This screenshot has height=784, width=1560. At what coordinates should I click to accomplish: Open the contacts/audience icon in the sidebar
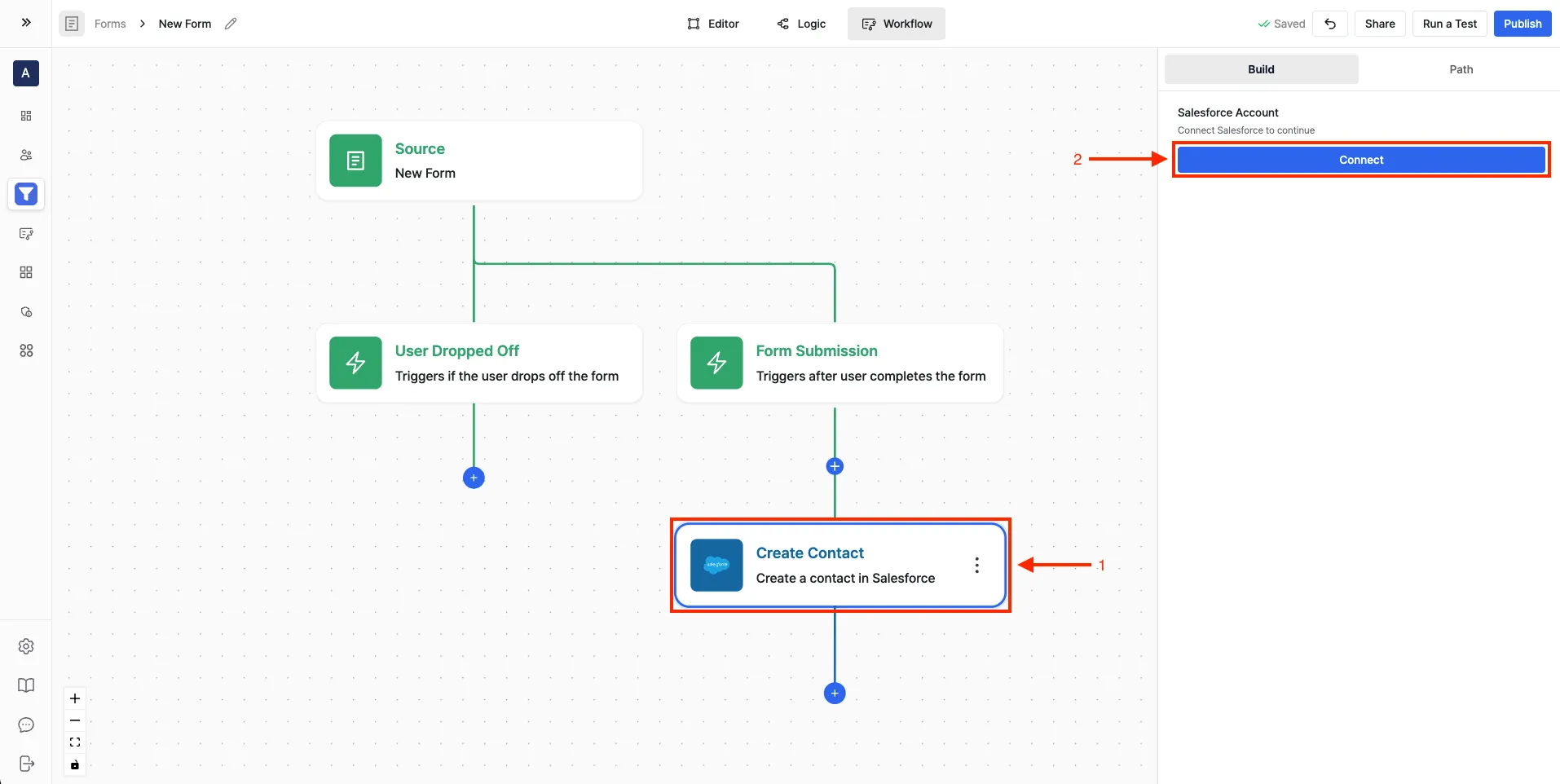(25, 155)
